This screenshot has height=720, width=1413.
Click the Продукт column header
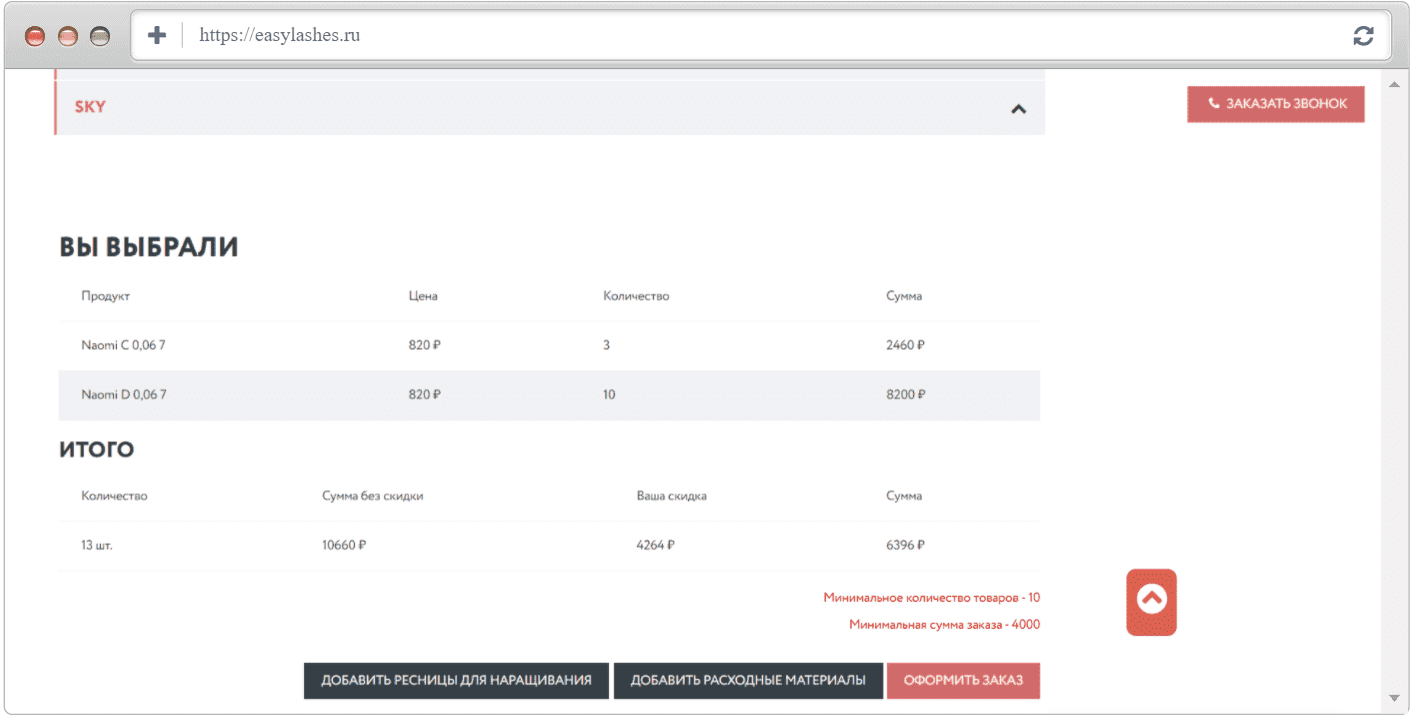click(106, 296)
